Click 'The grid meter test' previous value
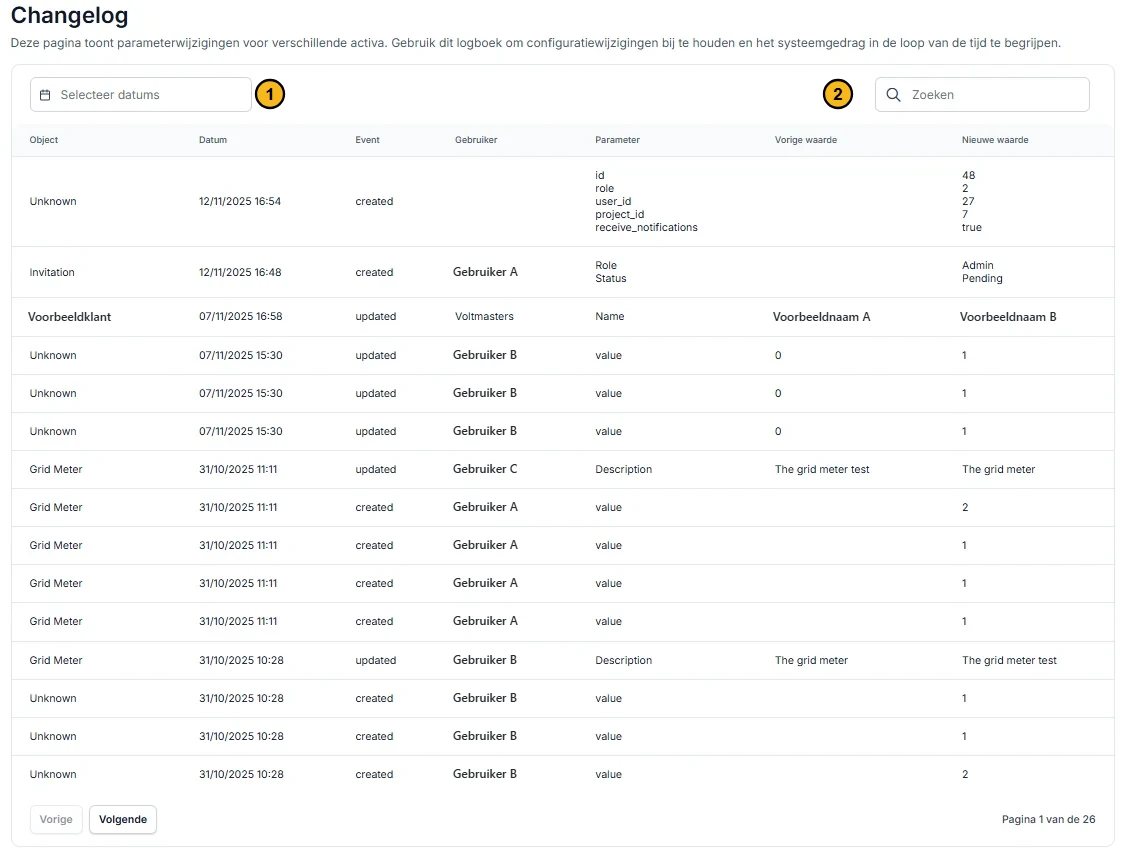The image size is (1121, 850). (822, 470)
